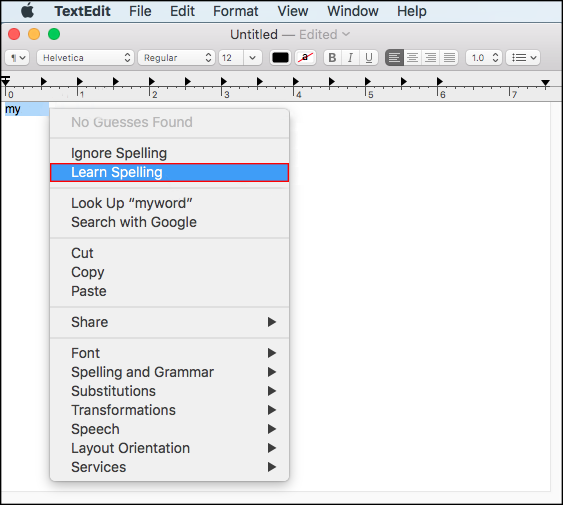Open the Apple menu
The width and height of the screenshot is (563, 505).
(x=27, y=11)
